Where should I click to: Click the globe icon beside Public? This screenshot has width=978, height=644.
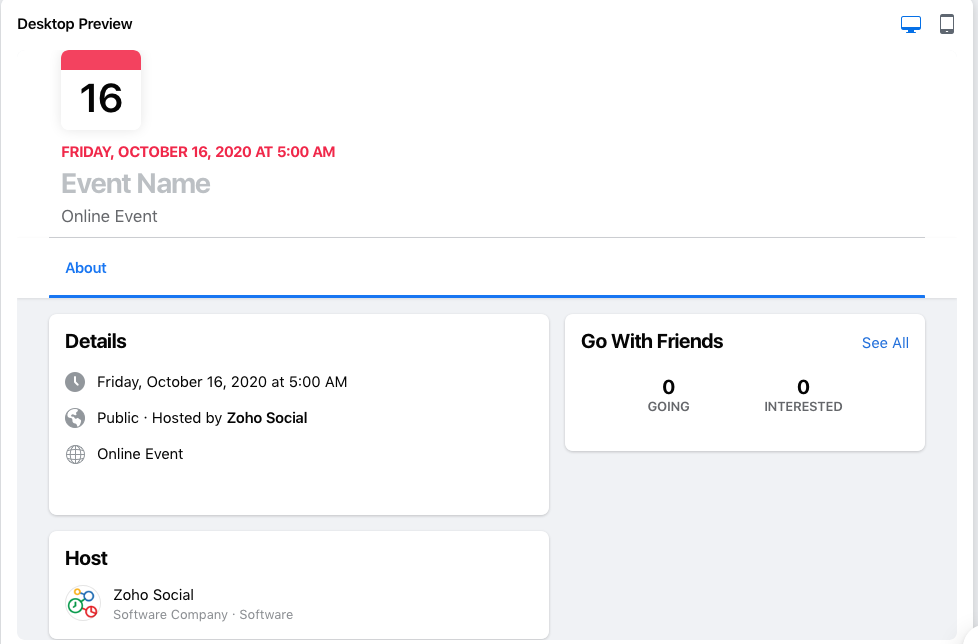pyautogui.click(x=75, y=418)
